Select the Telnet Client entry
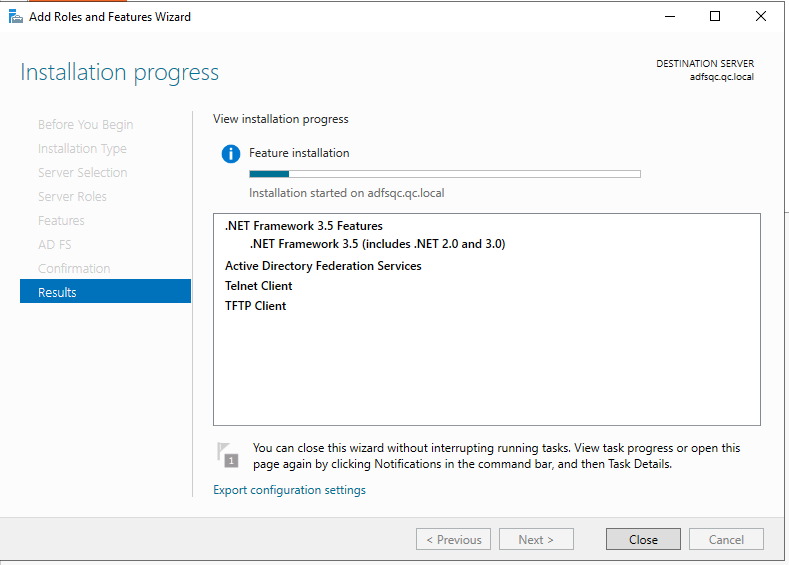The image size is (789, 565). (258, 286)
